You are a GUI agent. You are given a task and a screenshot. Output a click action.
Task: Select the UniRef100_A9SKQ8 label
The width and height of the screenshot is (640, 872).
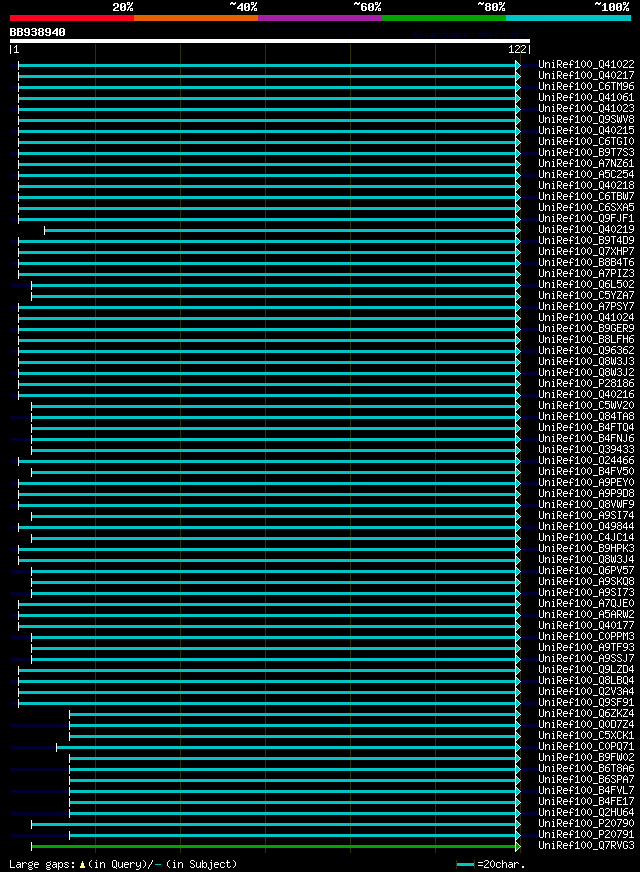586,582
